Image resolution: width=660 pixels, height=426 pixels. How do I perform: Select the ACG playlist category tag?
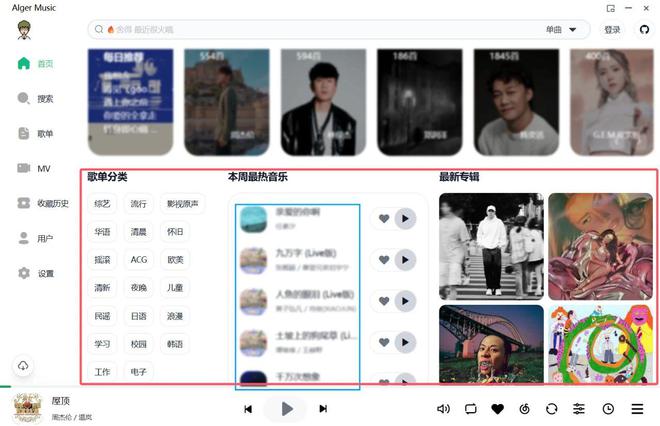point(139,260)
